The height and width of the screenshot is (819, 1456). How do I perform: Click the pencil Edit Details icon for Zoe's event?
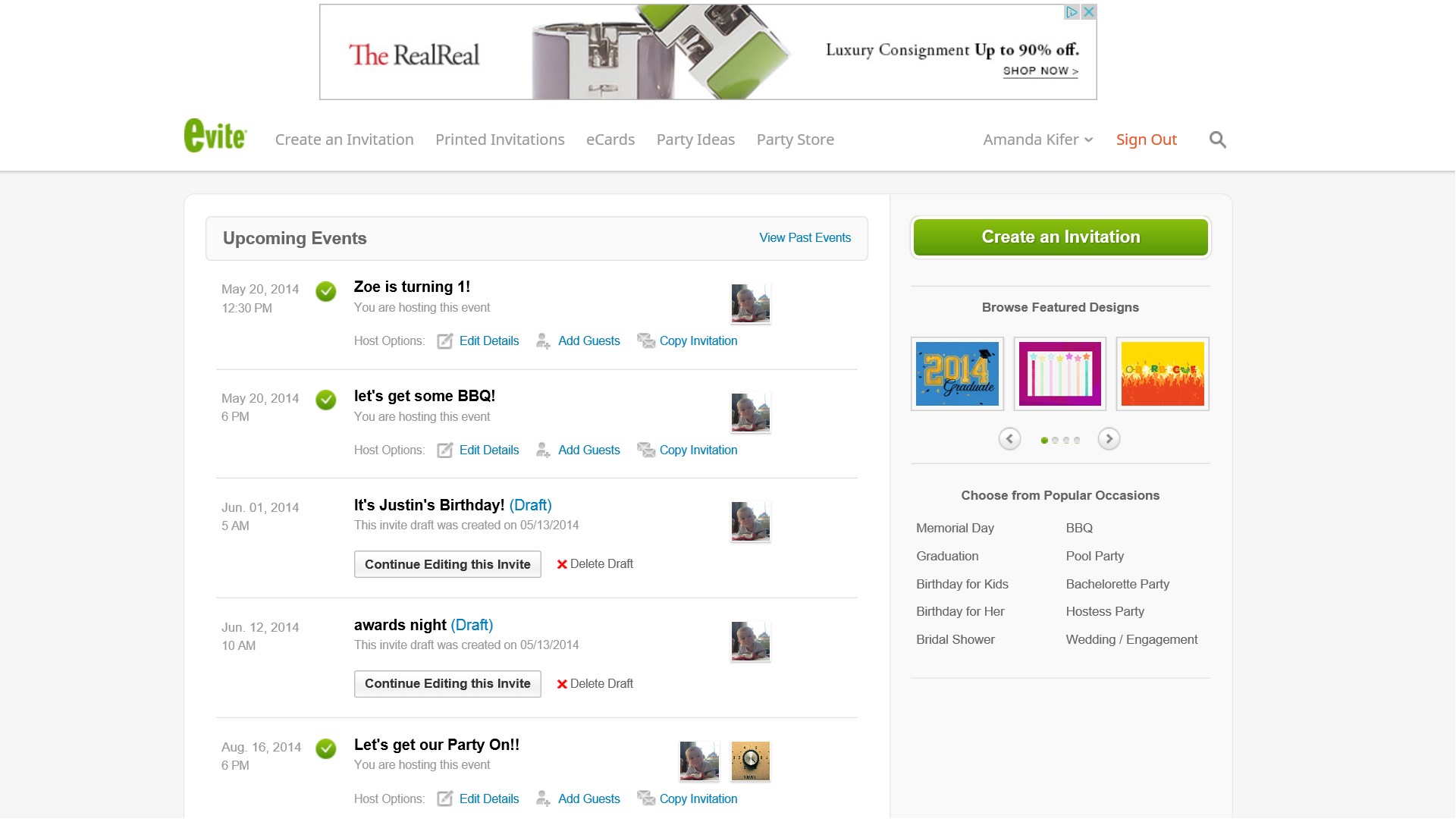(x=444, y=341)
